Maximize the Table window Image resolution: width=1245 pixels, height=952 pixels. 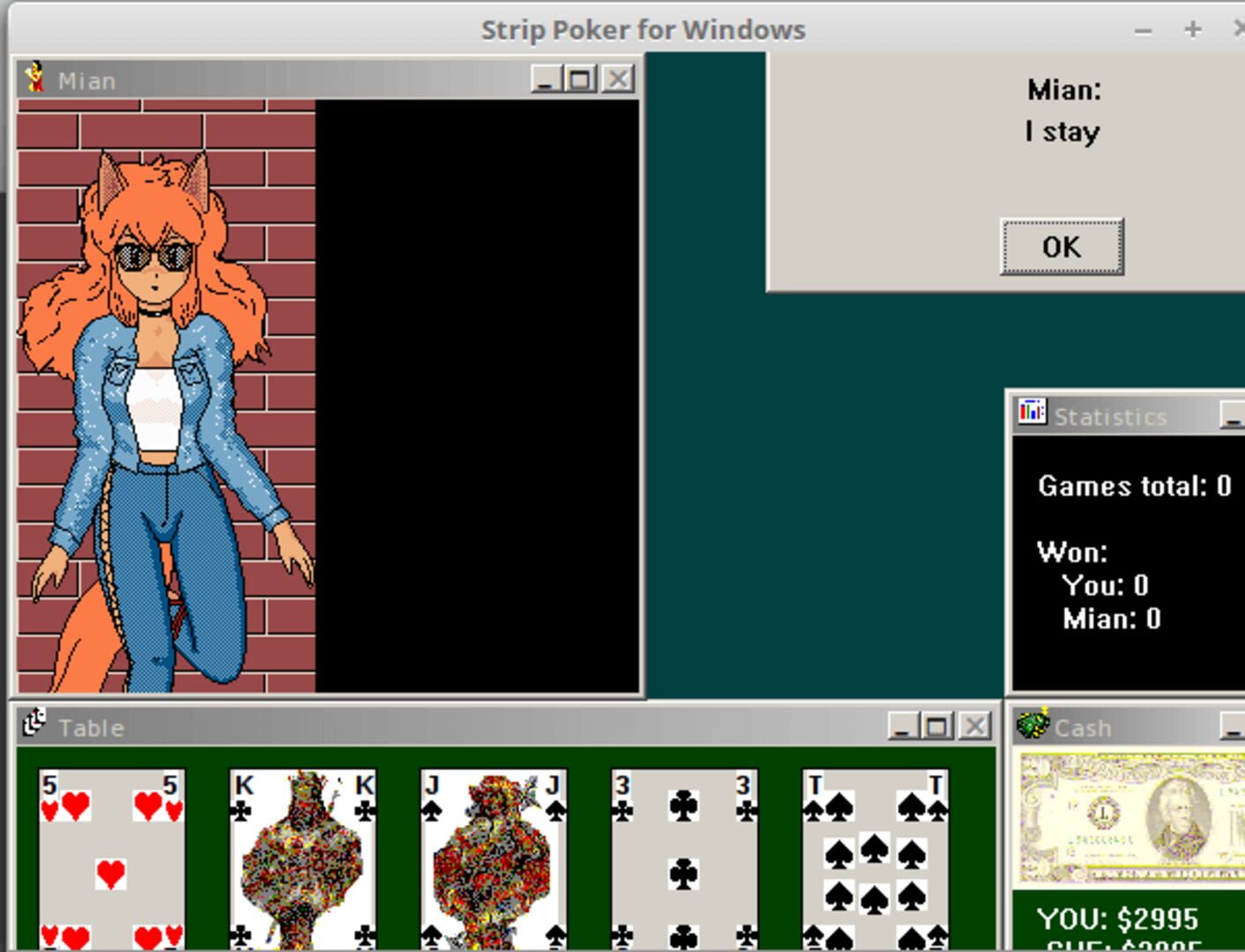pyautogui.click(x=937, y=726)
